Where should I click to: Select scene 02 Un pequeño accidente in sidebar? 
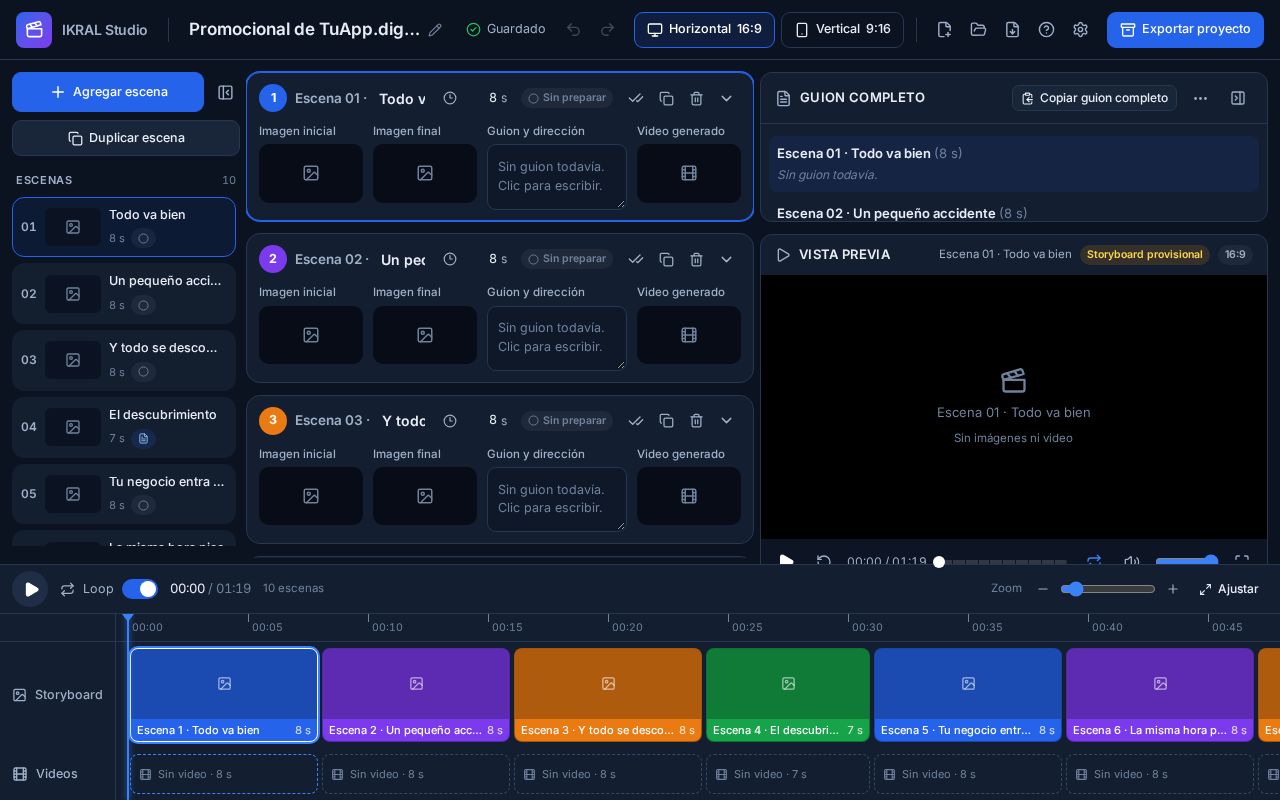click(x=124, y=293)
